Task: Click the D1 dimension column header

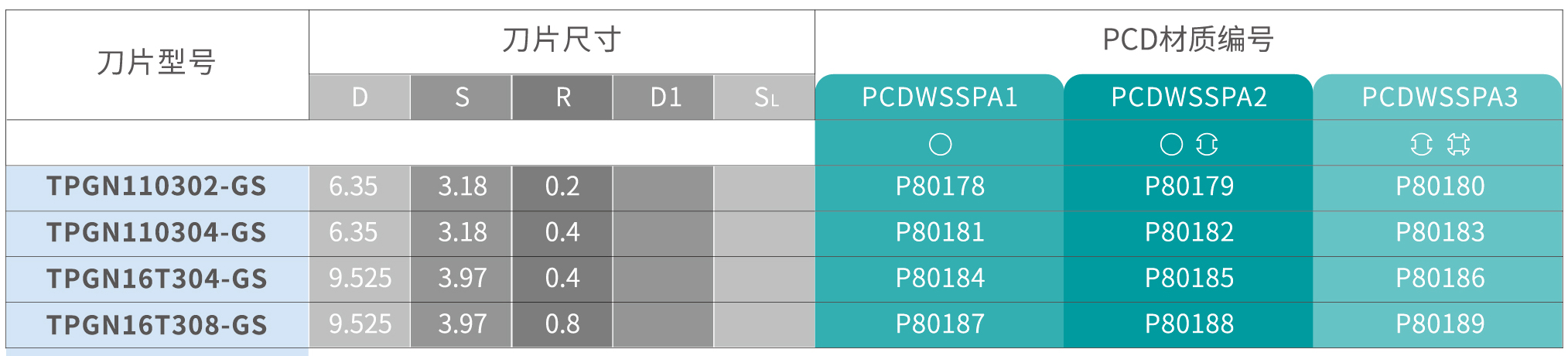Action: coord(664,97)
